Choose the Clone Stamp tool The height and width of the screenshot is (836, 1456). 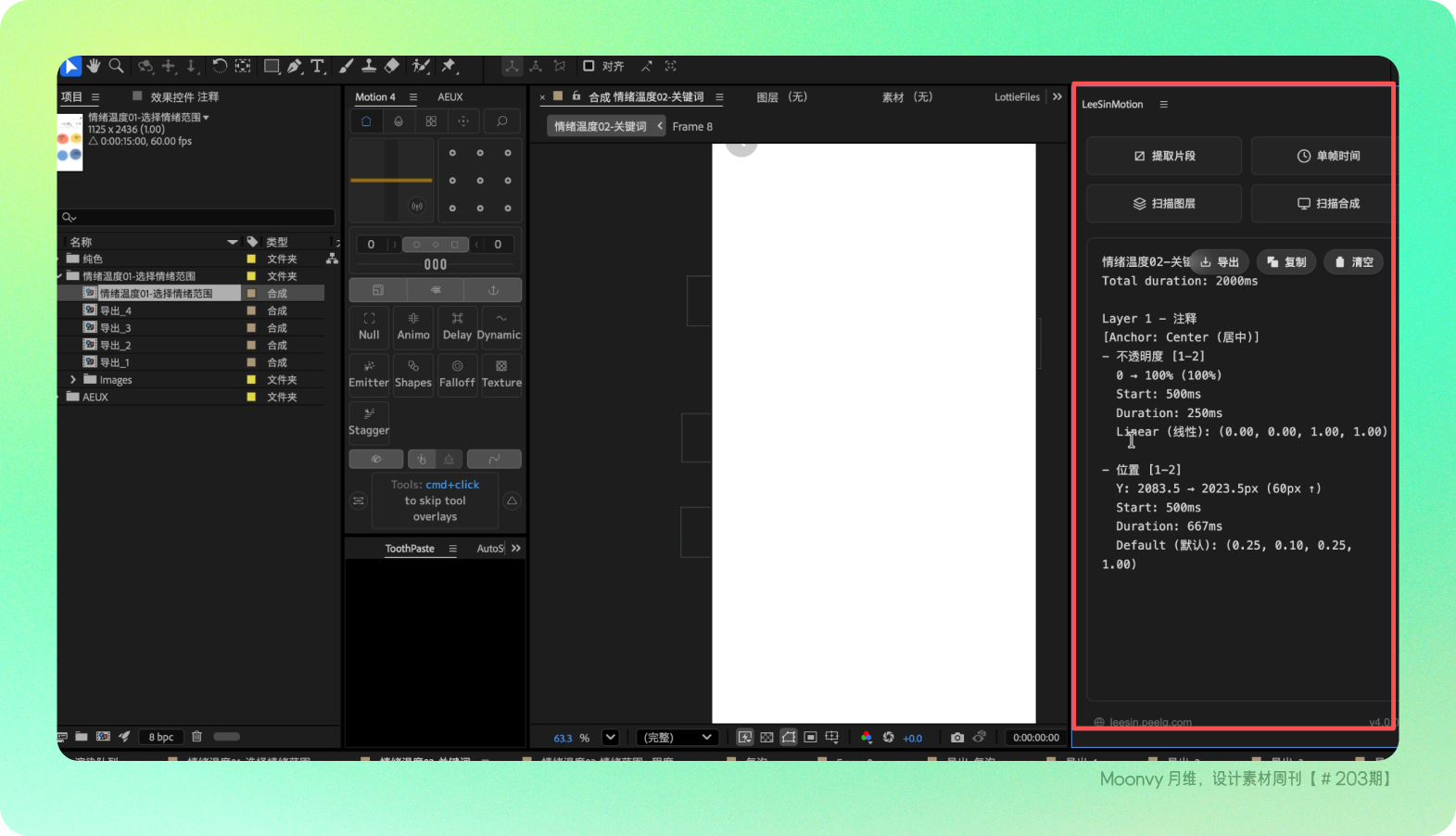click(369, 66)
